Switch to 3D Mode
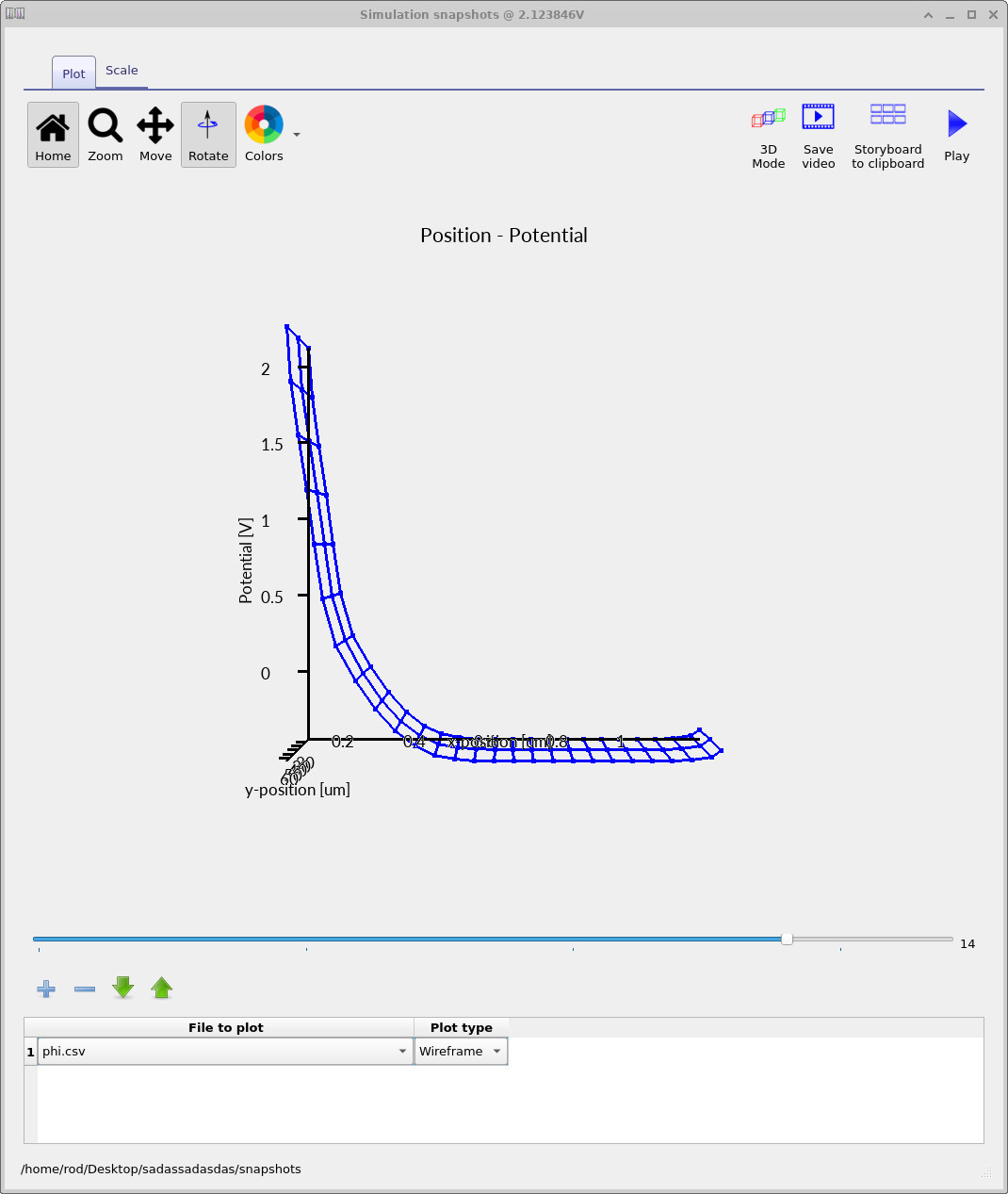 point(769,134)
